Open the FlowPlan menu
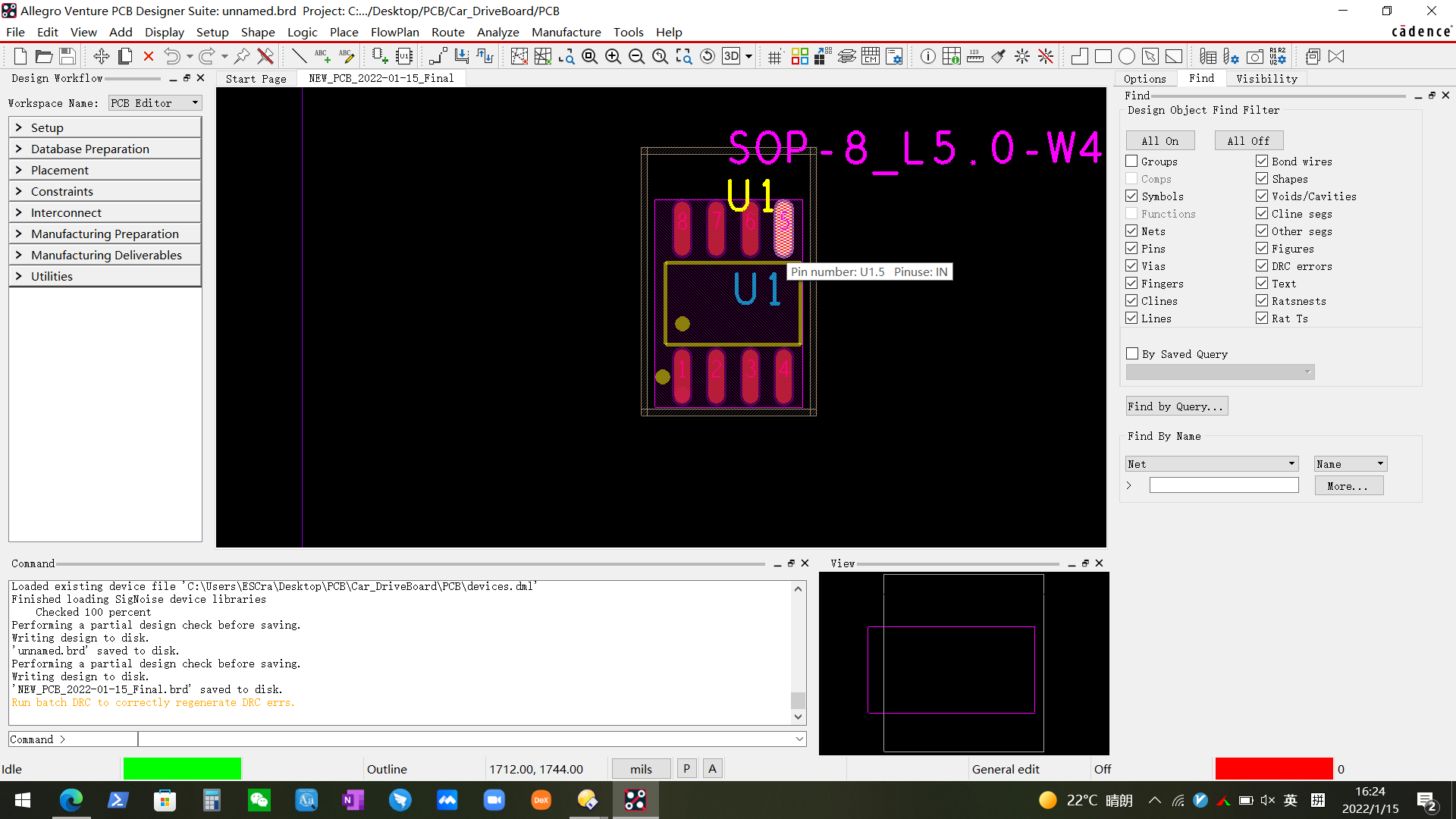Viewport: 1456px width, 819px height. pyautogui.click(x=395, y=32)
